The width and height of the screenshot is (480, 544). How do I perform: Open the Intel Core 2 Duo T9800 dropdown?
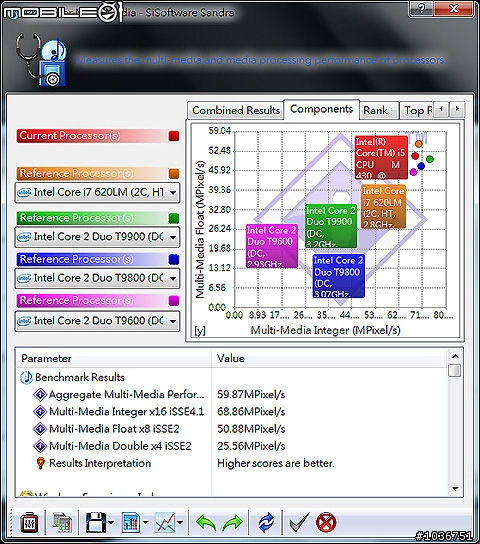(97, 278)
